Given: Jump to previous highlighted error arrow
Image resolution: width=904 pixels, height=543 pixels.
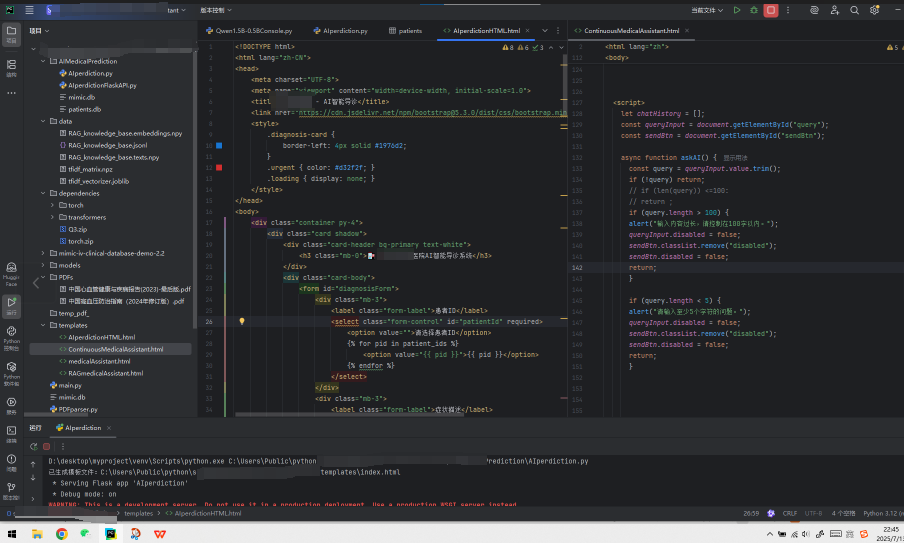Looking at the screenshot, I should coord(551,48).
